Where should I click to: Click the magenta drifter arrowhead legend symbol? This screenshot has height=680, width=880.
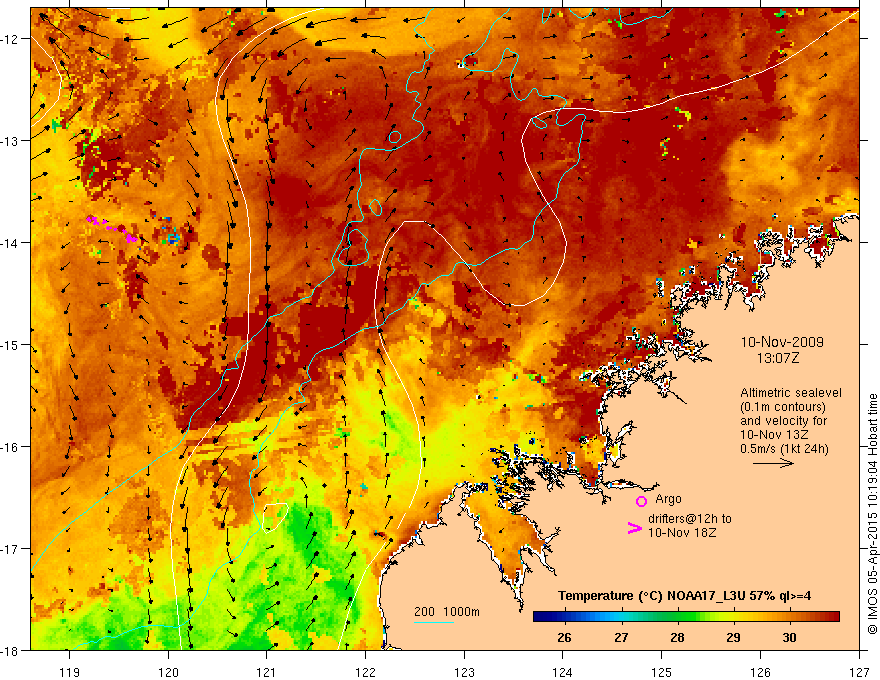click(634, 528)
